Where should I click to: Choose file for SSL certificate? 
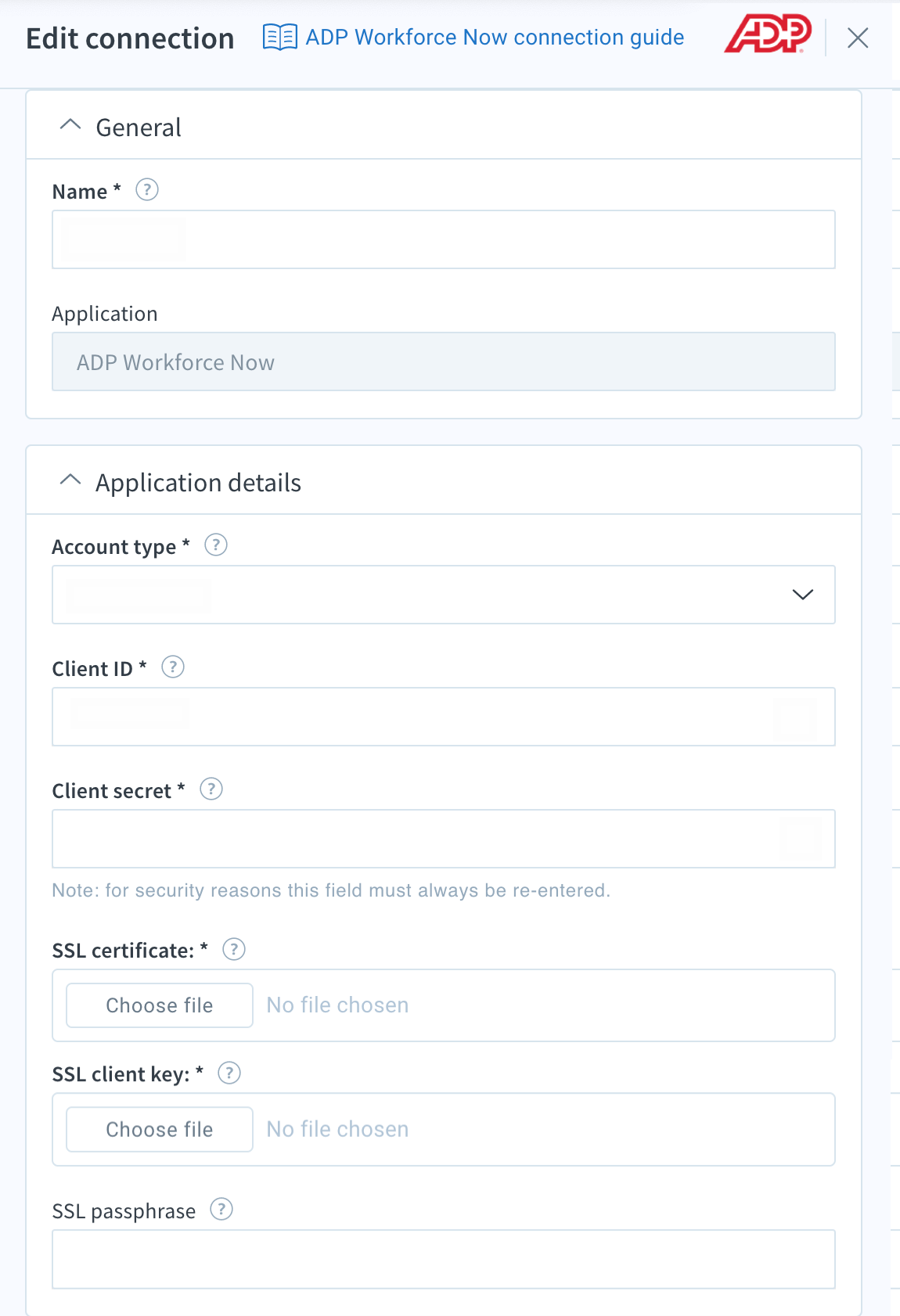(160, 1005)
